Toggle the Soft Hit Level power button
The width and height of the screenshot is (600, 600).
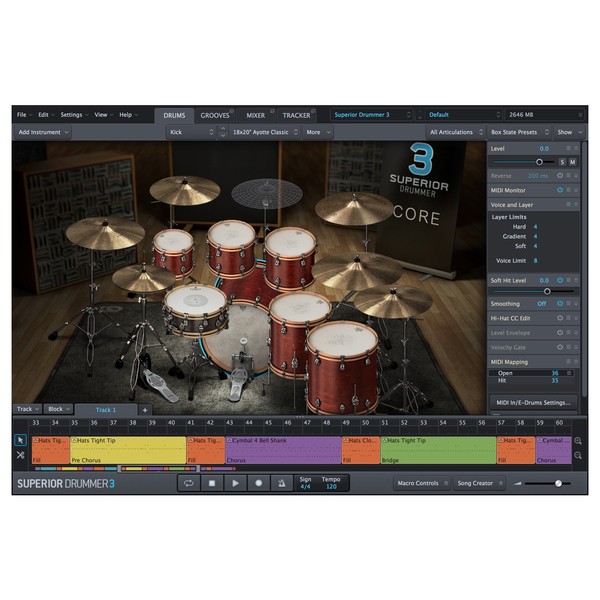[560, 280]
